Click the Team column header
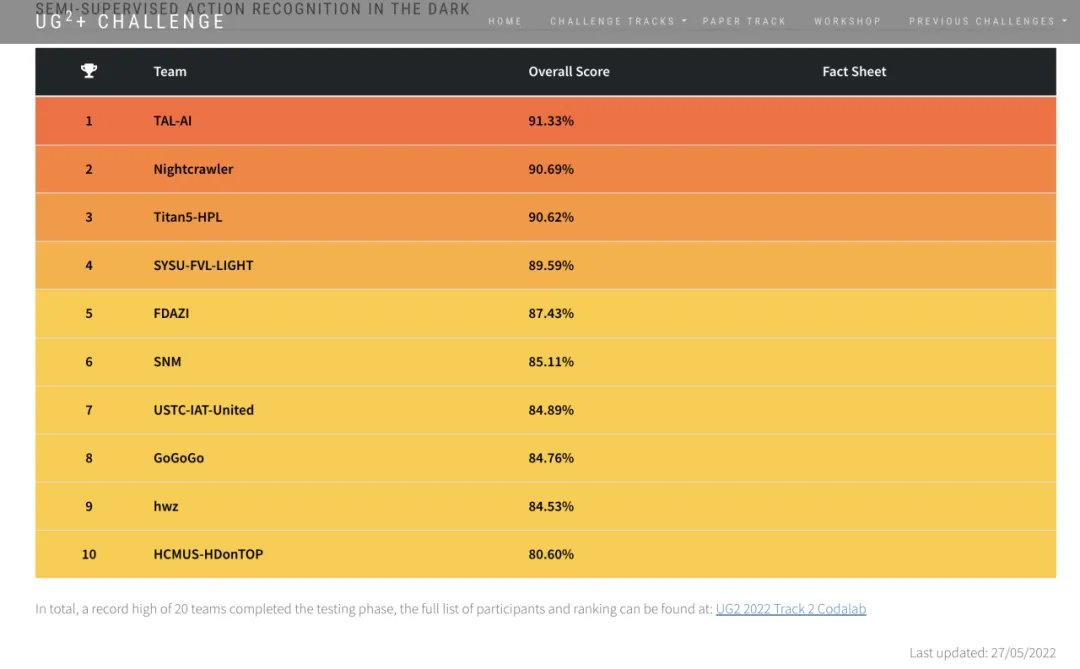This screenshot has height=669, width=1080. [x=169, y=71]
